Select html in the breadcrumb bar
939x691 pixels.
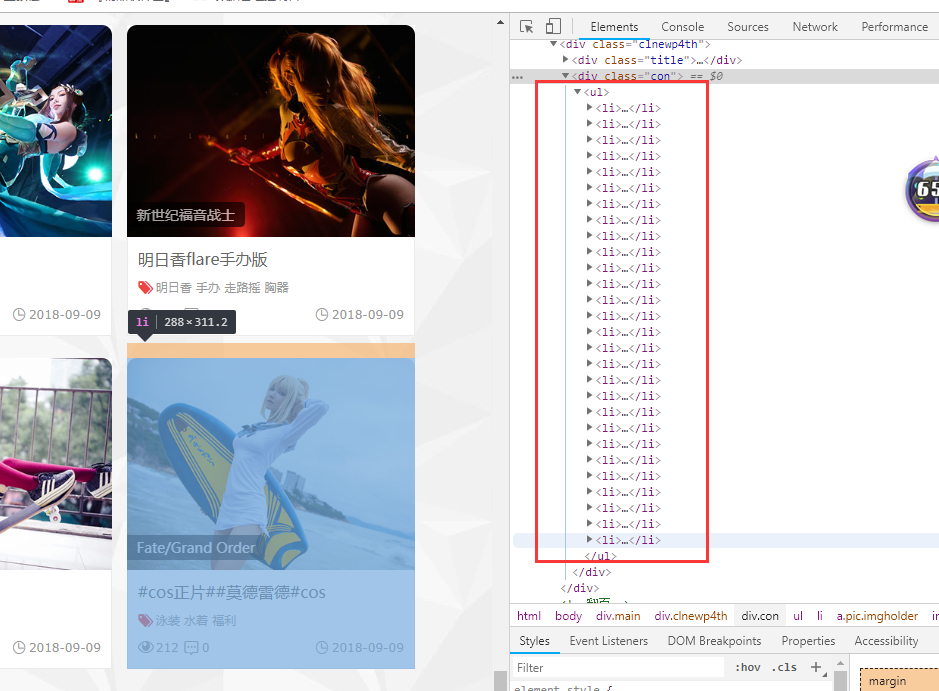pyautogui.click(x=529, y=616)
